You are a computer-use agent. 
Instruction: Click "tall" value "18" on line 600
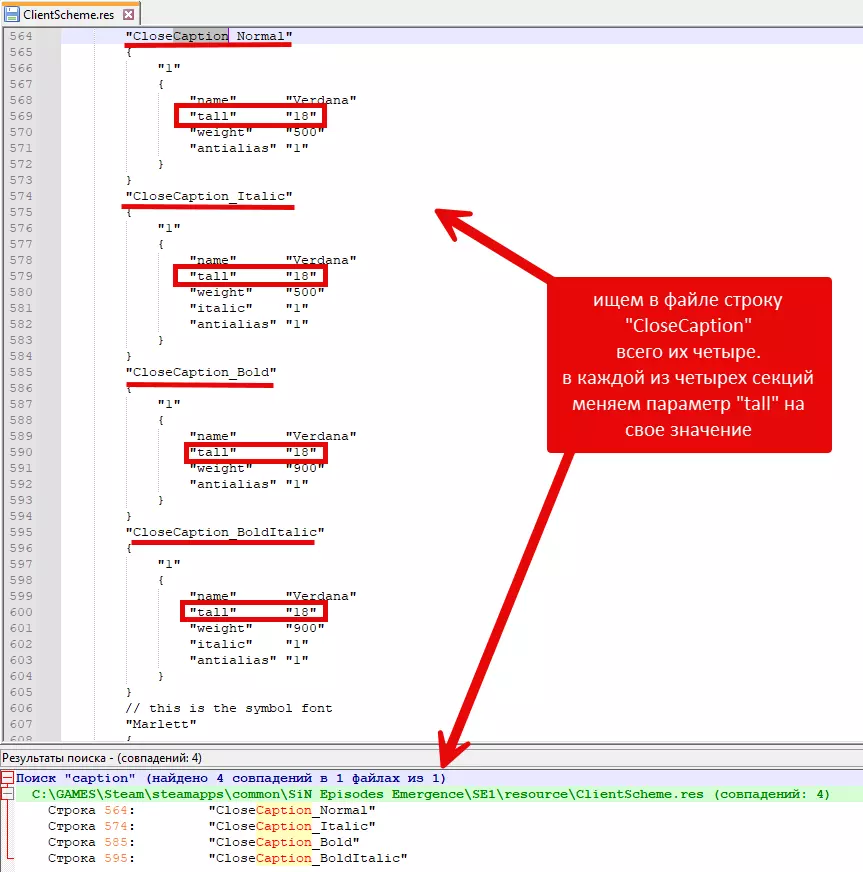coord(301,612)
